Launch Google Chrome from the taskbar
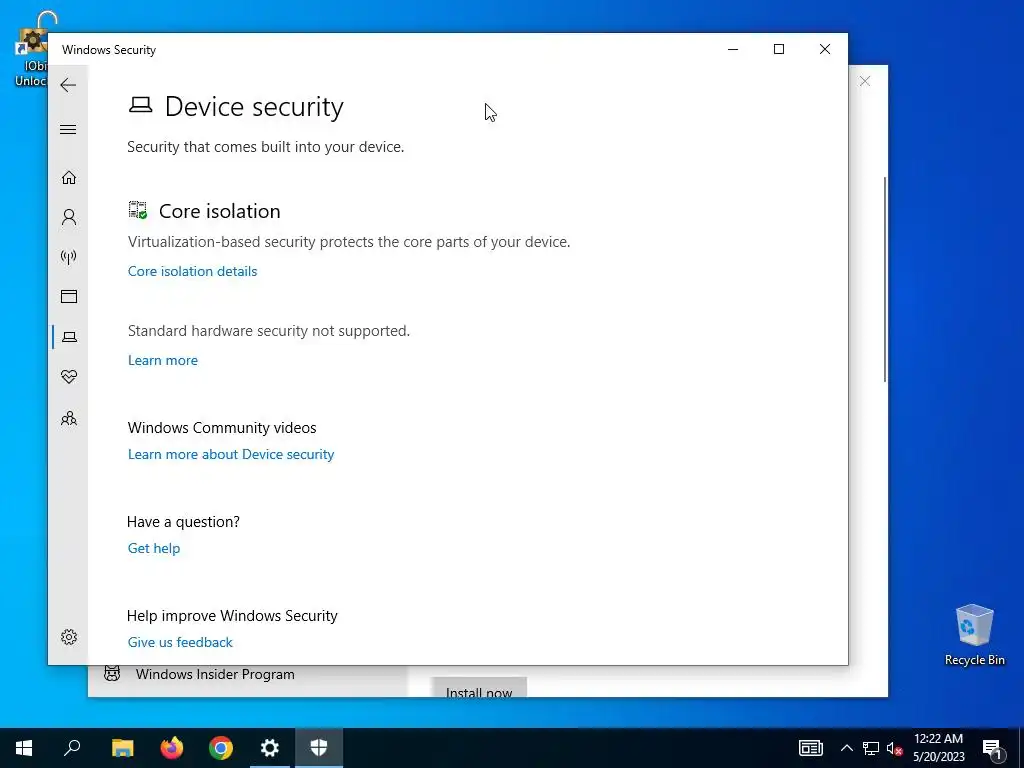1024x768 pixels. [221, 748]
